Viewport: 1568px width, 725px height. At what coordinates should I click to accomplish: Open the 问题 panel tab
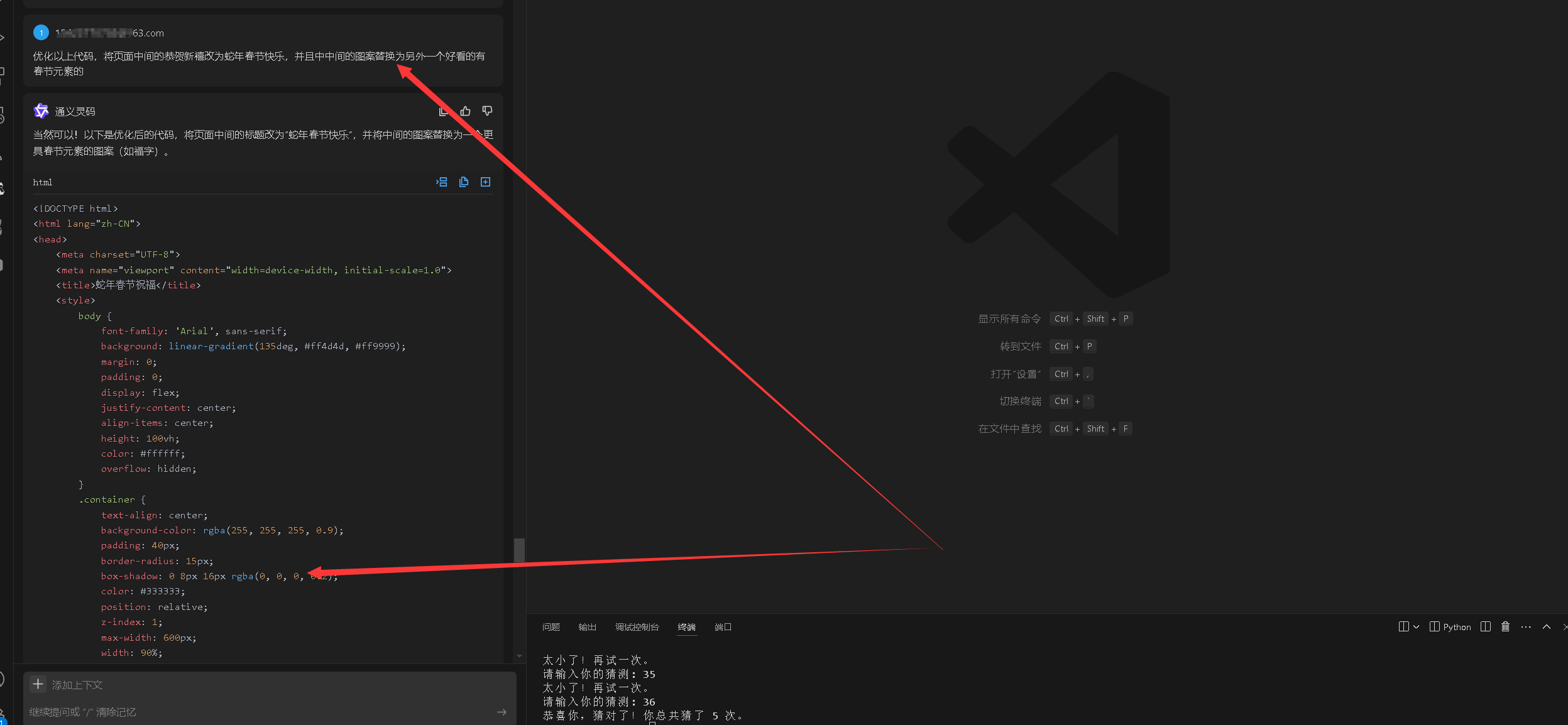click(x=551, y=627)
